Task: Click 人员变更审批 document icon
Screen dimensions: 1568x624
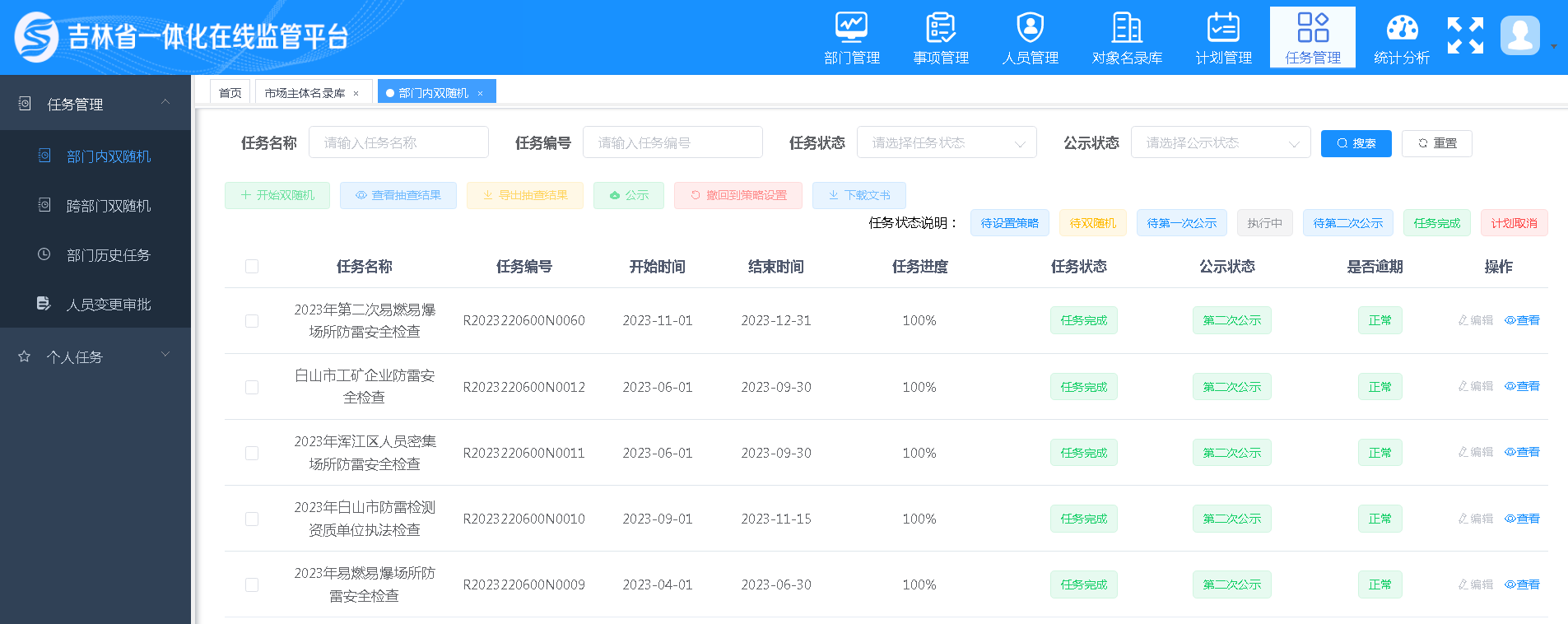Action: pos(44,304)
